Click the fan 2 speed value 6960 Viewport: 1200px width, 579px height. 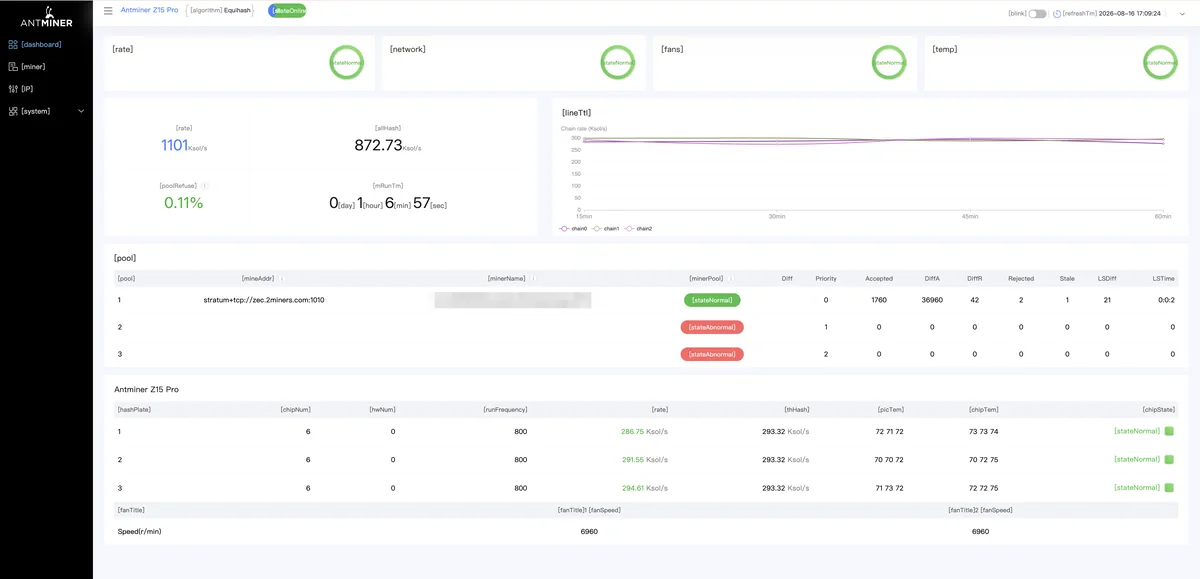(980, 531)
